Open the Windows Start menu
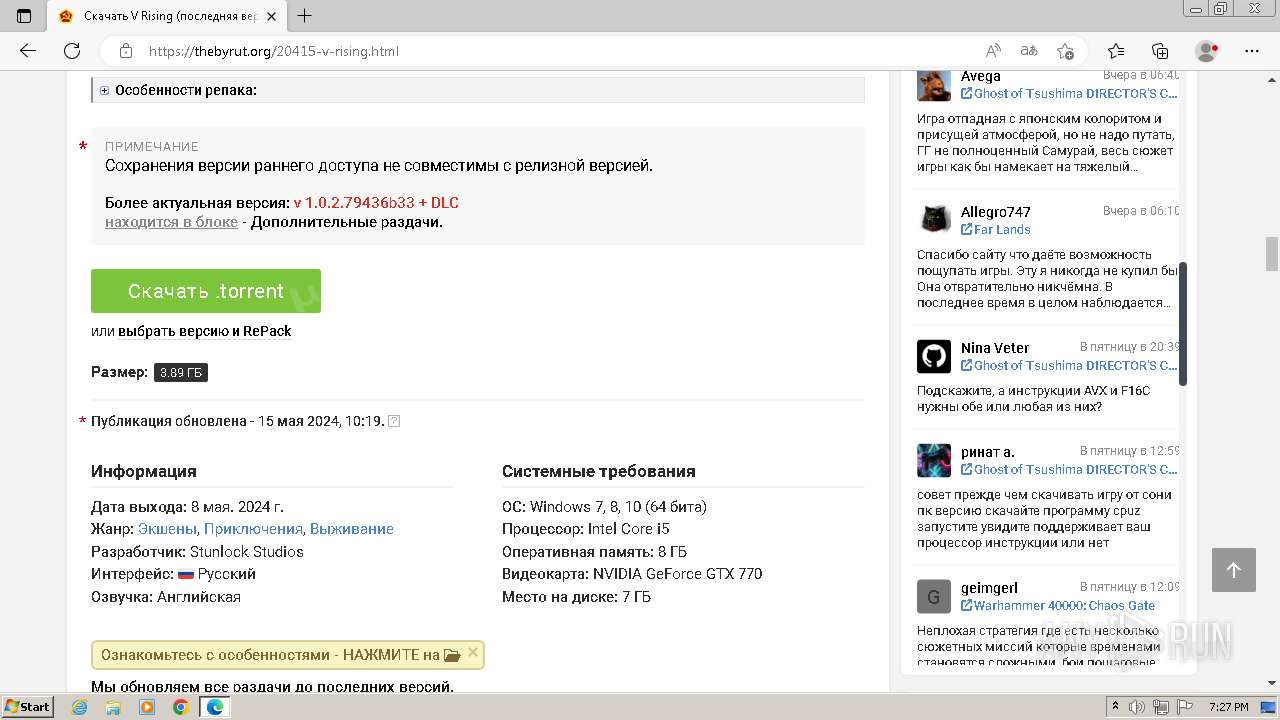Viewport: 1280px width, 720px height. 27,707
